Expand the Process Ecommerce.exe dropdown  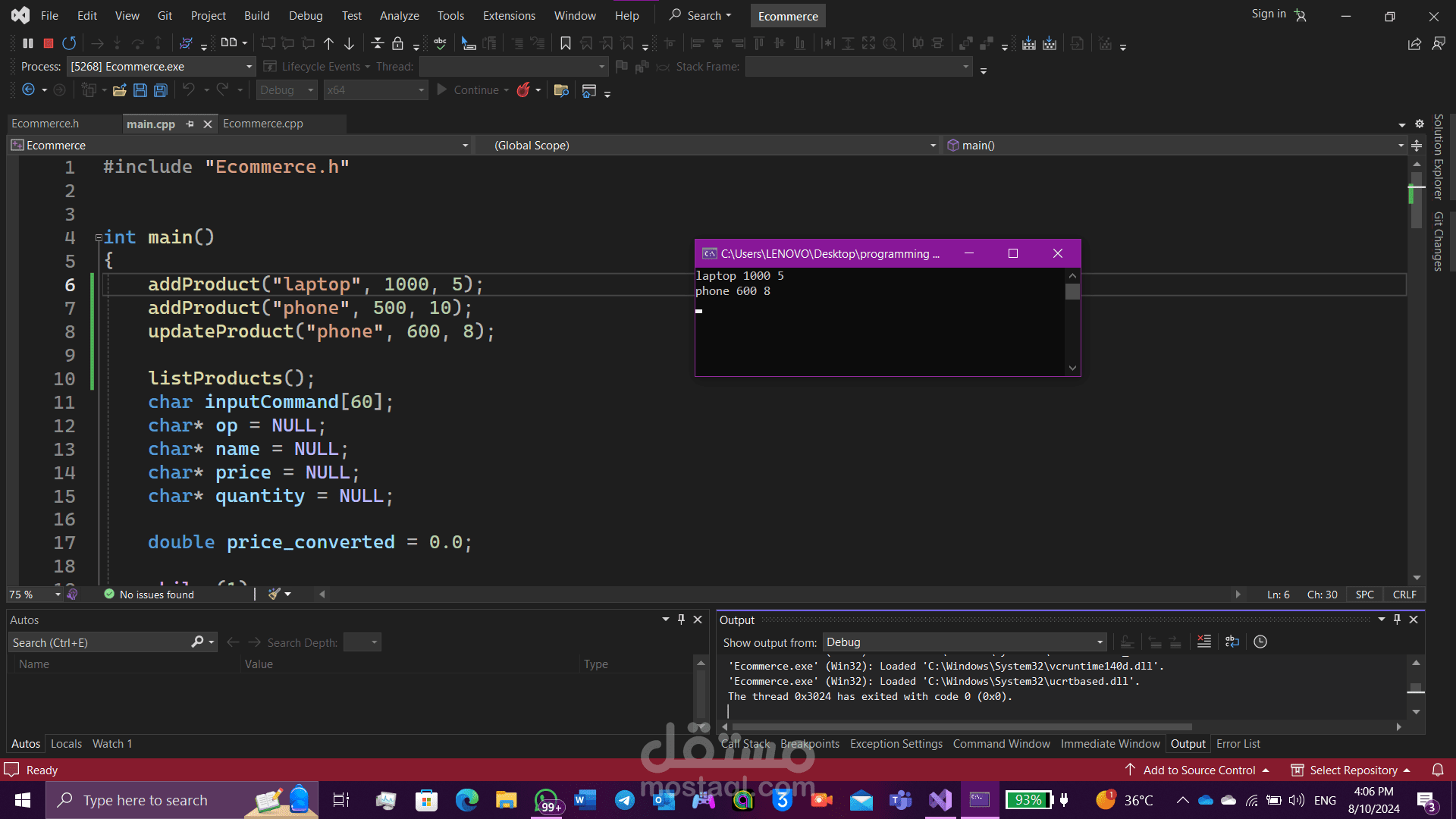coord(249,67)
